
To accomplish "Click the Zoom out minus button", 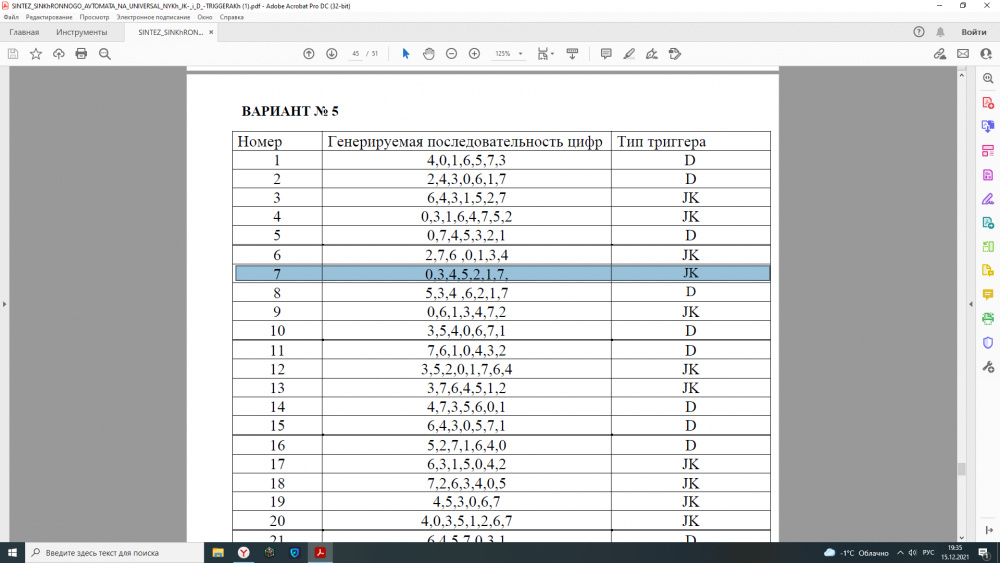I will click(451, 54).
